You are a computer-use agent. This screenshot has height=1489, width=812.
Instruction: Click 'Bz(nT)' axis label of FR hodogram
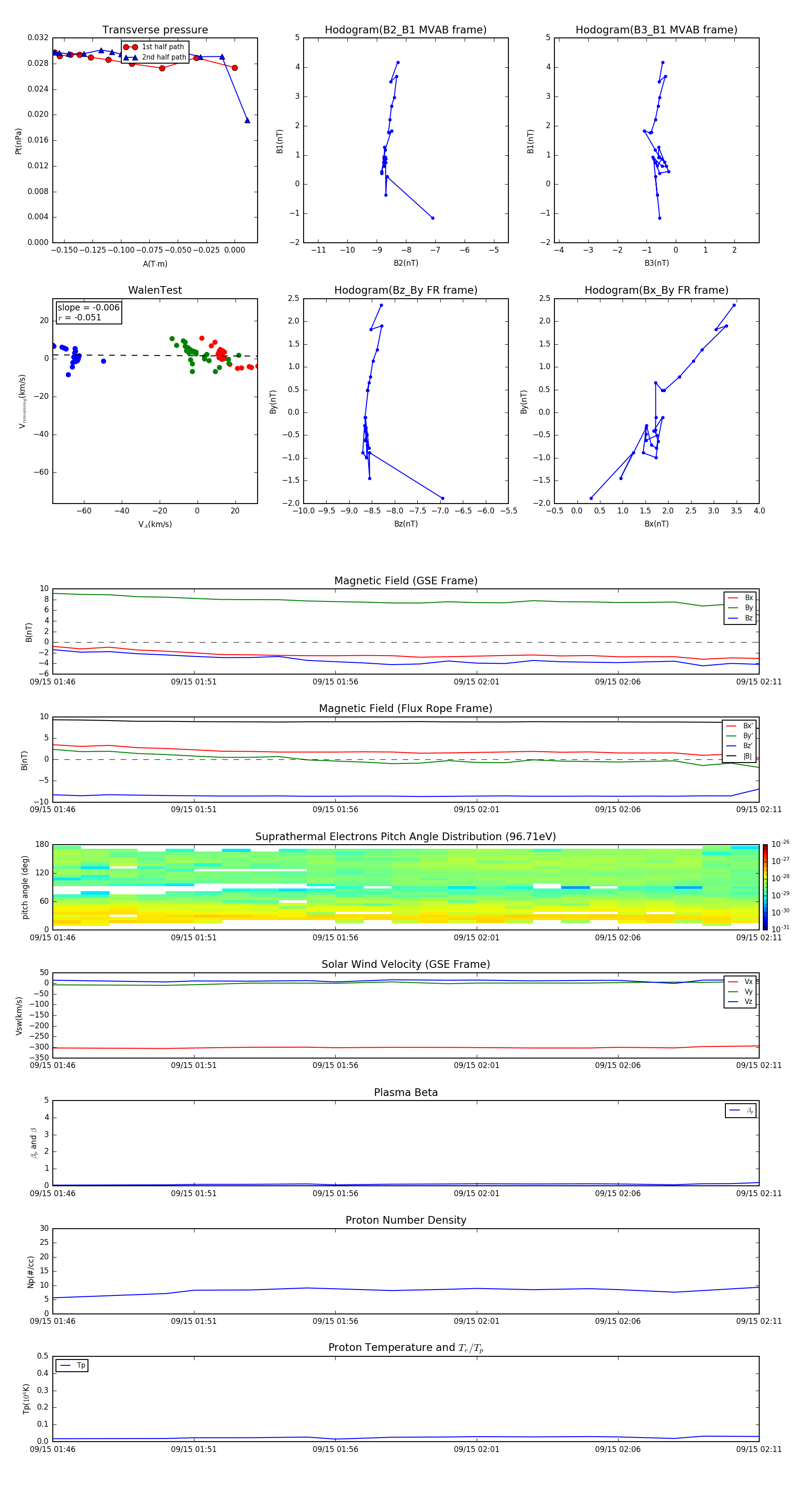[406, 524]
